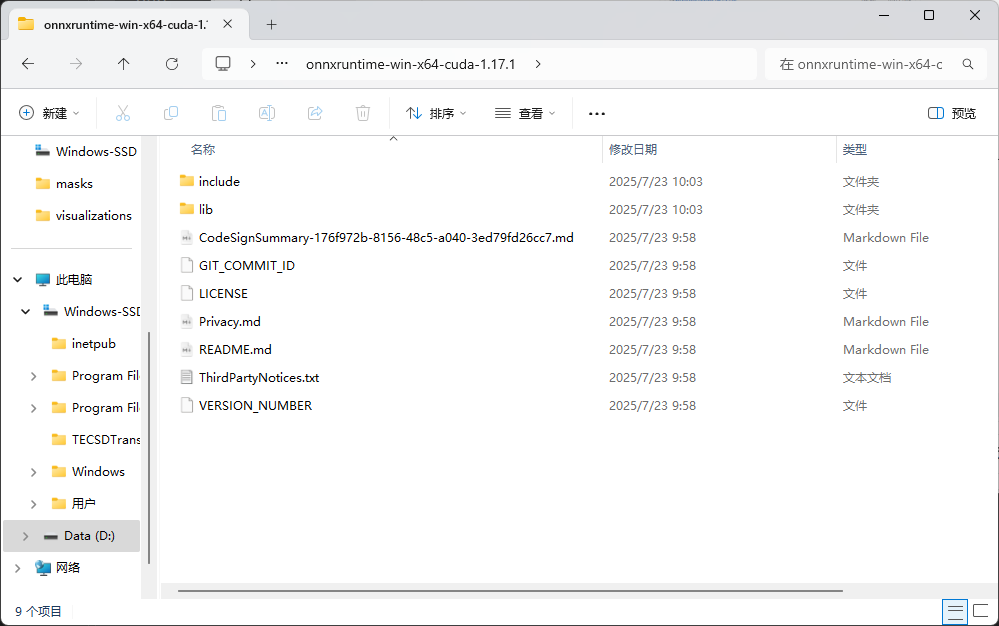The image size is (999, 626).
Task: Expand the Windows folder in tree
Action: [33, 472]
